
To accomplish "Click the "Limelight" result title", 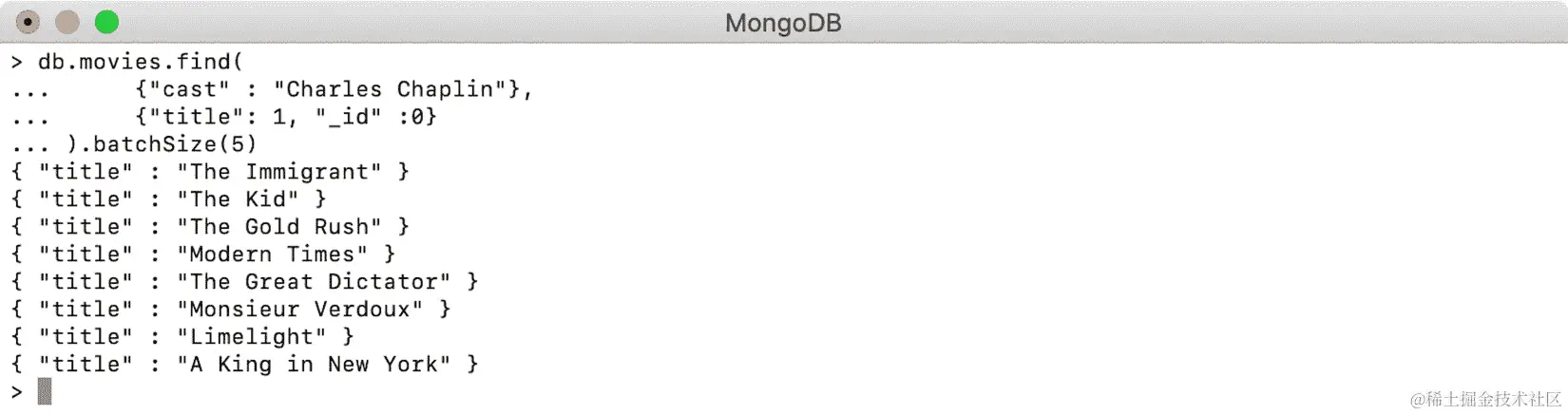I will (x=252, y=337).
